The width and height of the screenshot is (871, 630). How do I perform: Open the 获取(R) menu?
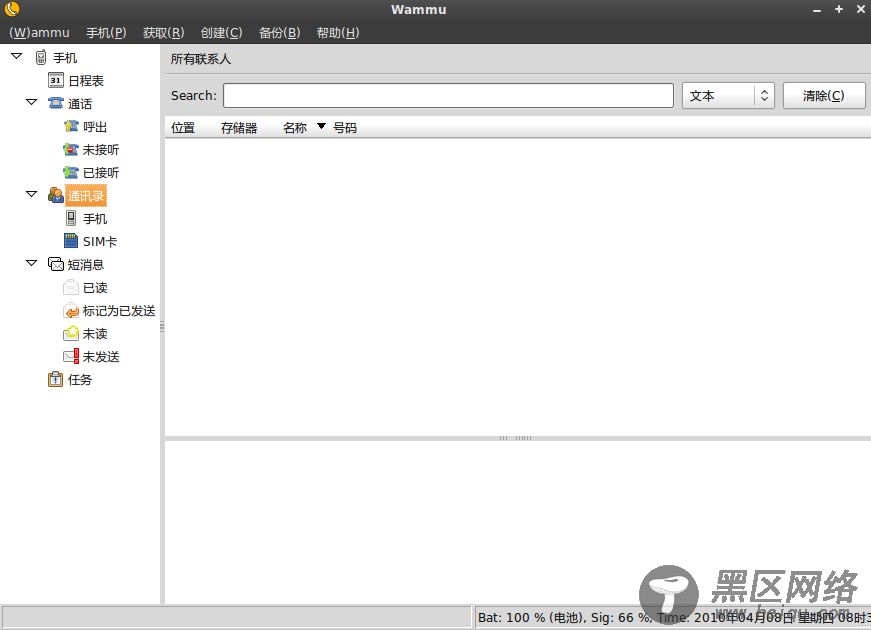pos(164,33)
